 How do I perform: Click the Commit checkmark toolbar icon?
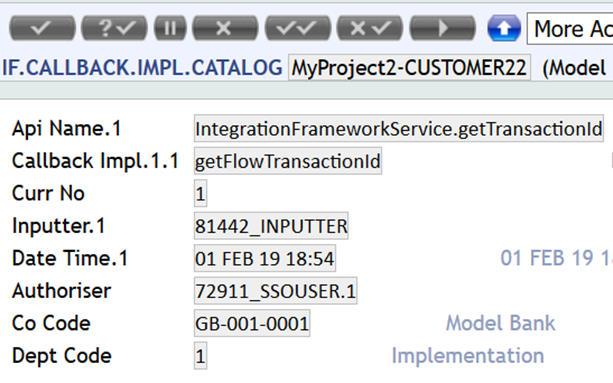coord(42,28)
